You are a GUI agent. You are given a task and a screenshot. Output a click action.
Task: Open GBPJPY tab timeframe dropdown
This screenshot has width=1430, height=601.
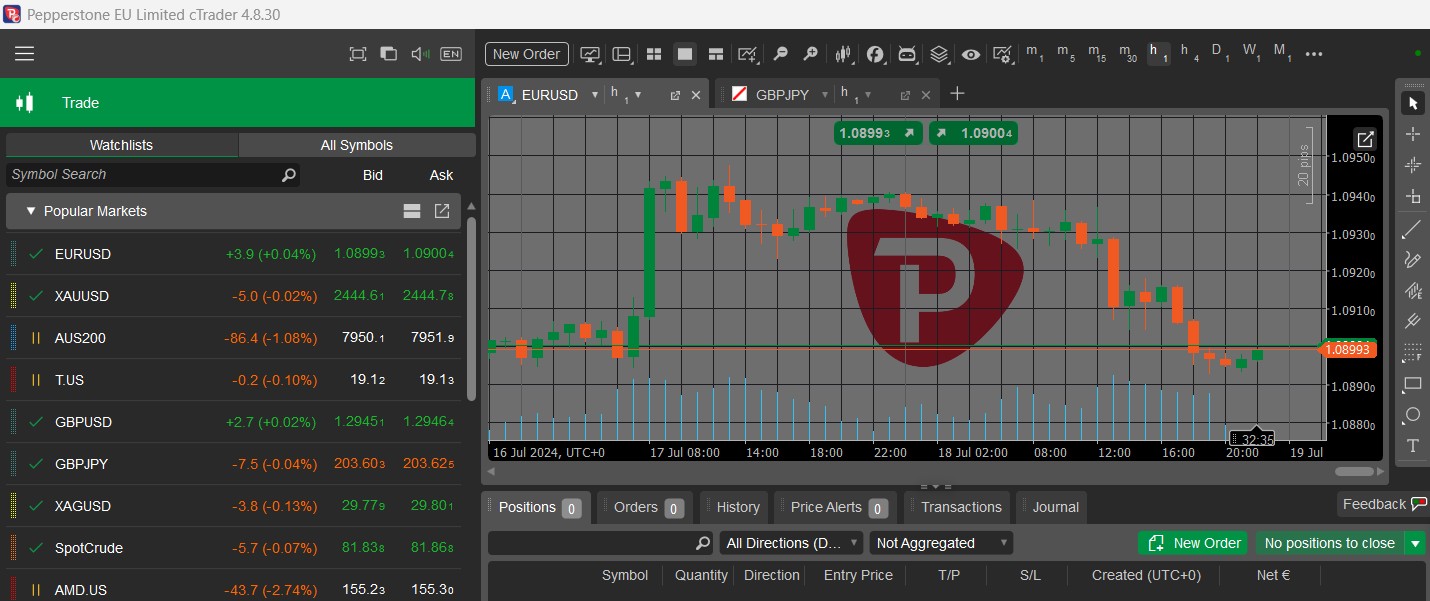tap(868, 95)
